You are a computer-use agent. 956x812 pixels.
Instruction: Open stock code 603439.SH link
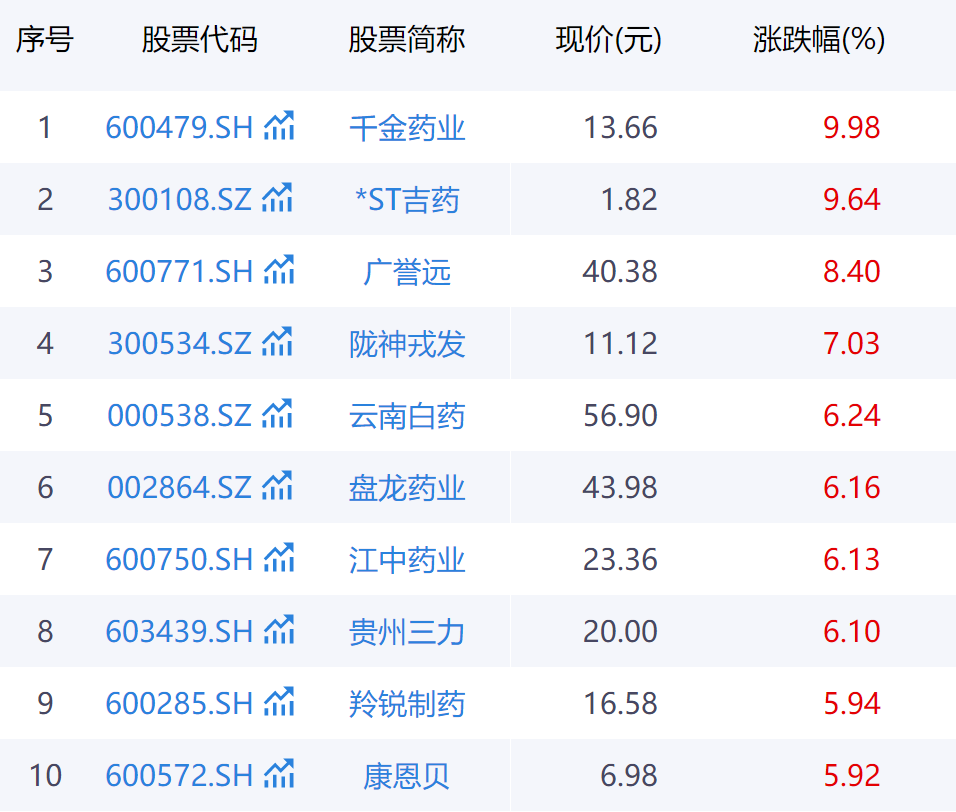pos(179,632)
